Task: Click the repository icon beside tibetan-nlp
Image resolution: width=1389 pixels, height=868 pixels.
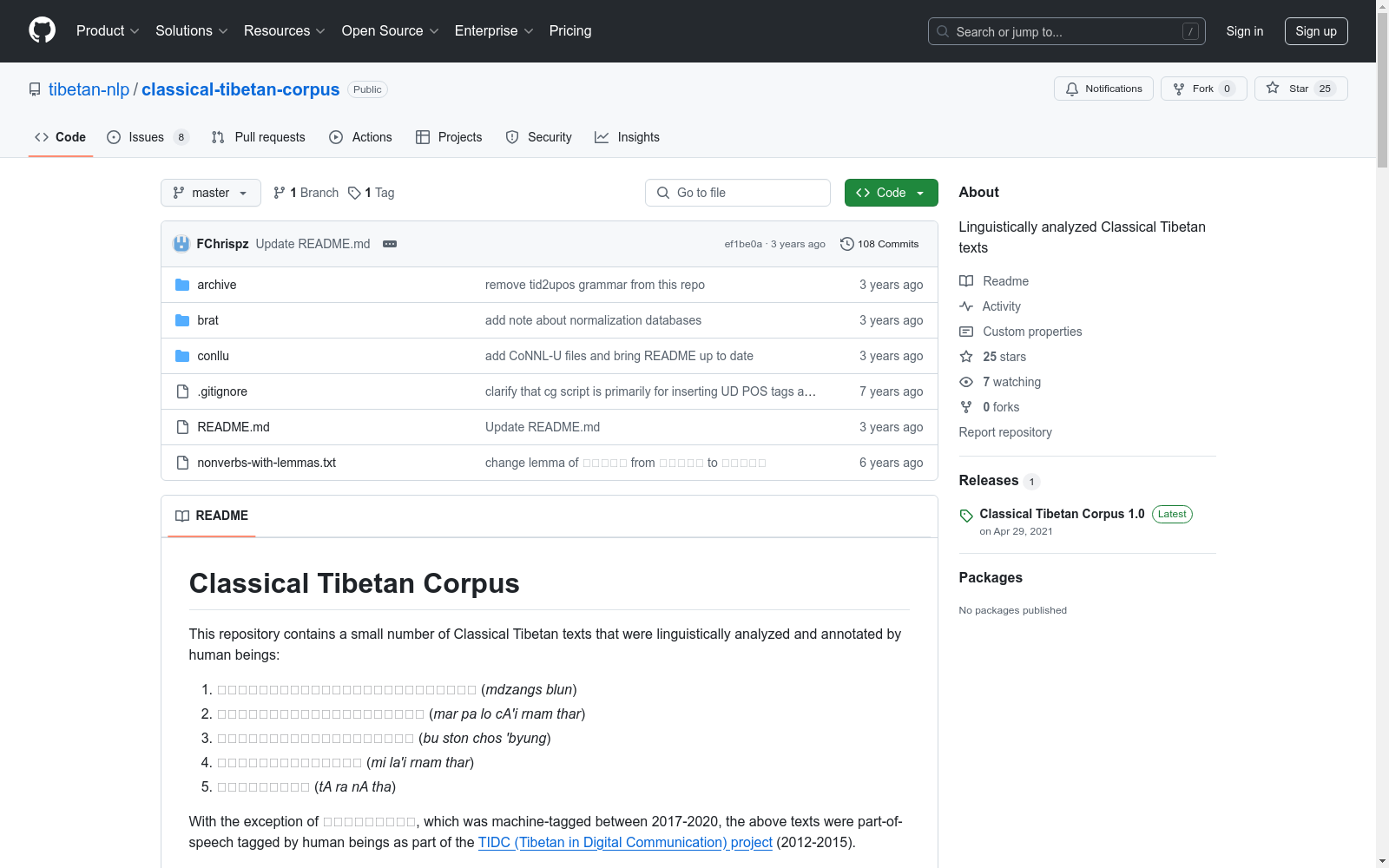Action: tap(35, 89)
